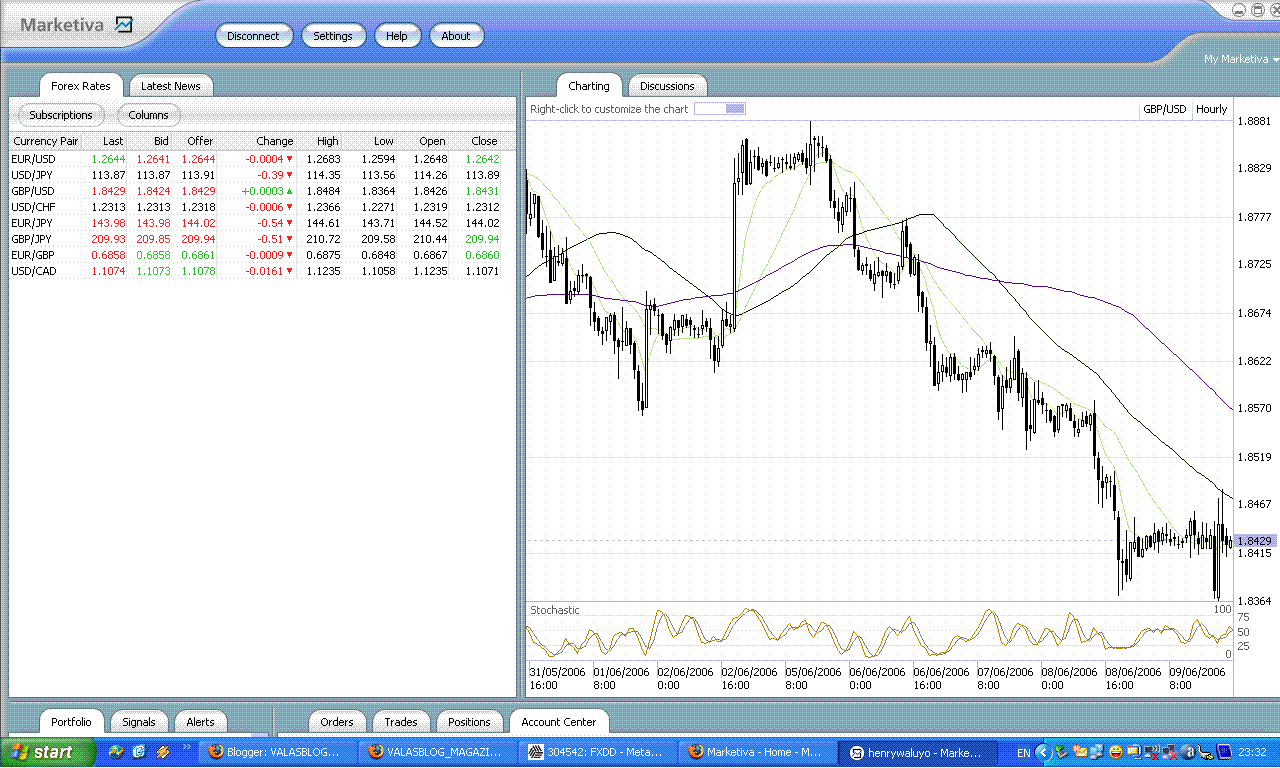Click the High column header
The image size is (1280, 768).
(321, 141)
